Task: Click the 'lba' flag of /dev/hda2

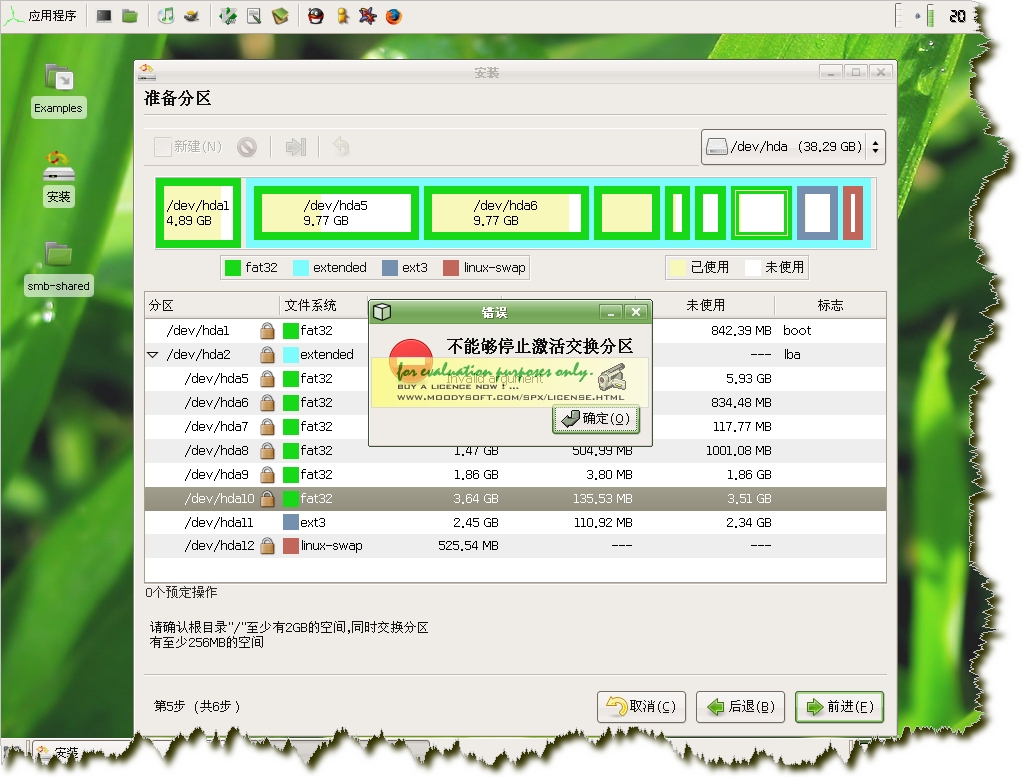Action: click(x=792, y=355)
